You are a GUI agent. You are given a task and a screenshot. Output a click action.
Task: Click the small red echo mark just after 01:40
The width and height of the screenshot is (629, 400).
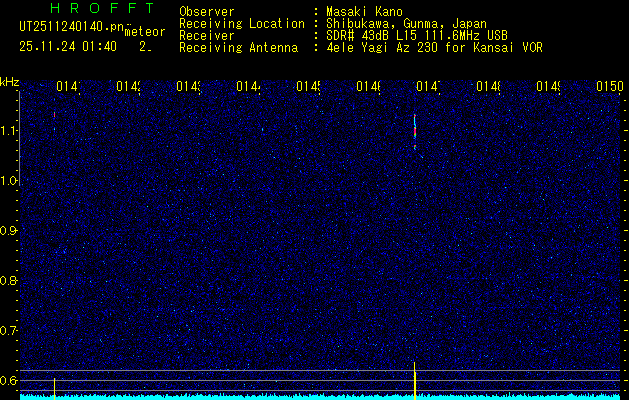pos(54,114)
